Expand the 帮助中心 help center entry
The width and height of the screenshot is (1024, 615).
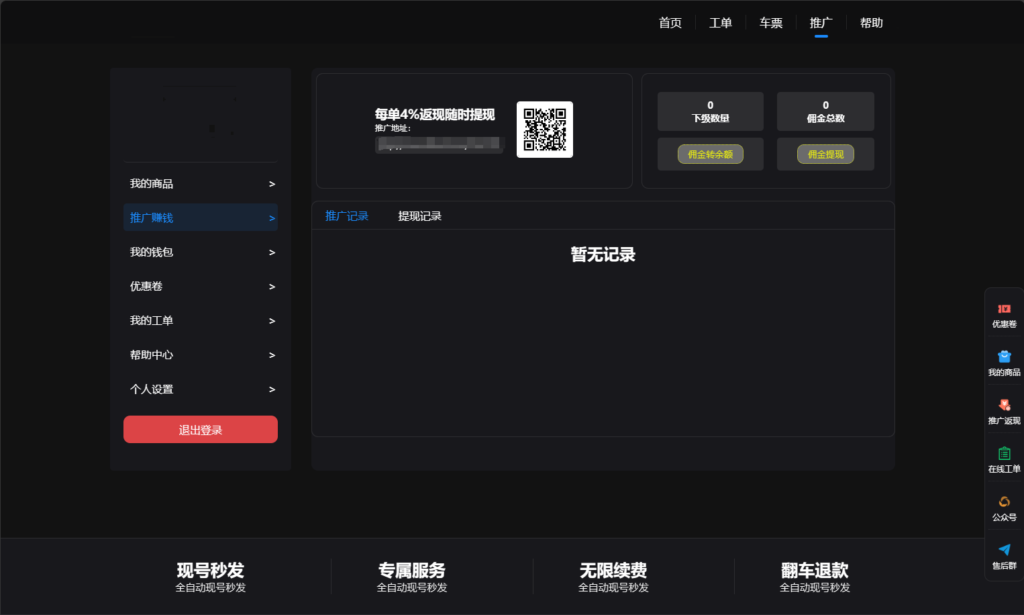click(x=200, y=354)
